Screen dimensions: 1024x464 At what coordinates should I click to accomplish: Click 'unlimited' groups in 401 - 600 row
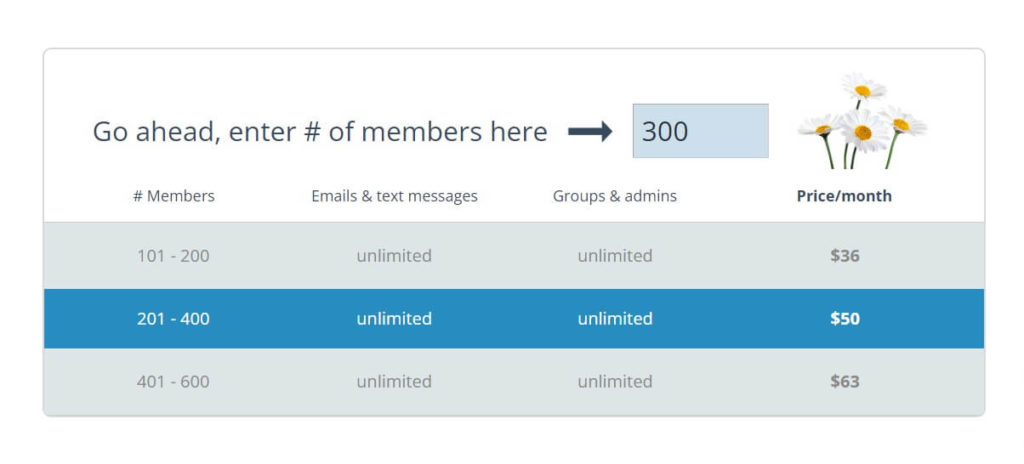click(x=614, y=382)
